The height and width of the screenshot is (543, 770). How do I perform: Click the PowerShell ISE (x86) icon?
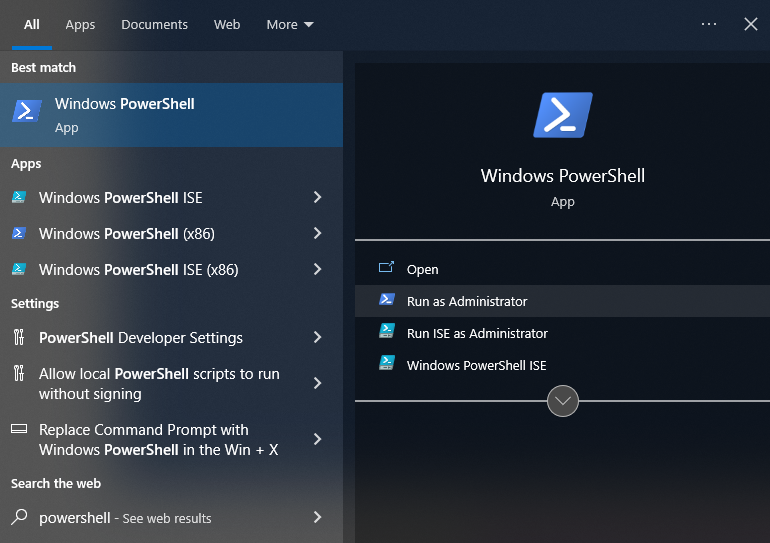coord(19,270)
